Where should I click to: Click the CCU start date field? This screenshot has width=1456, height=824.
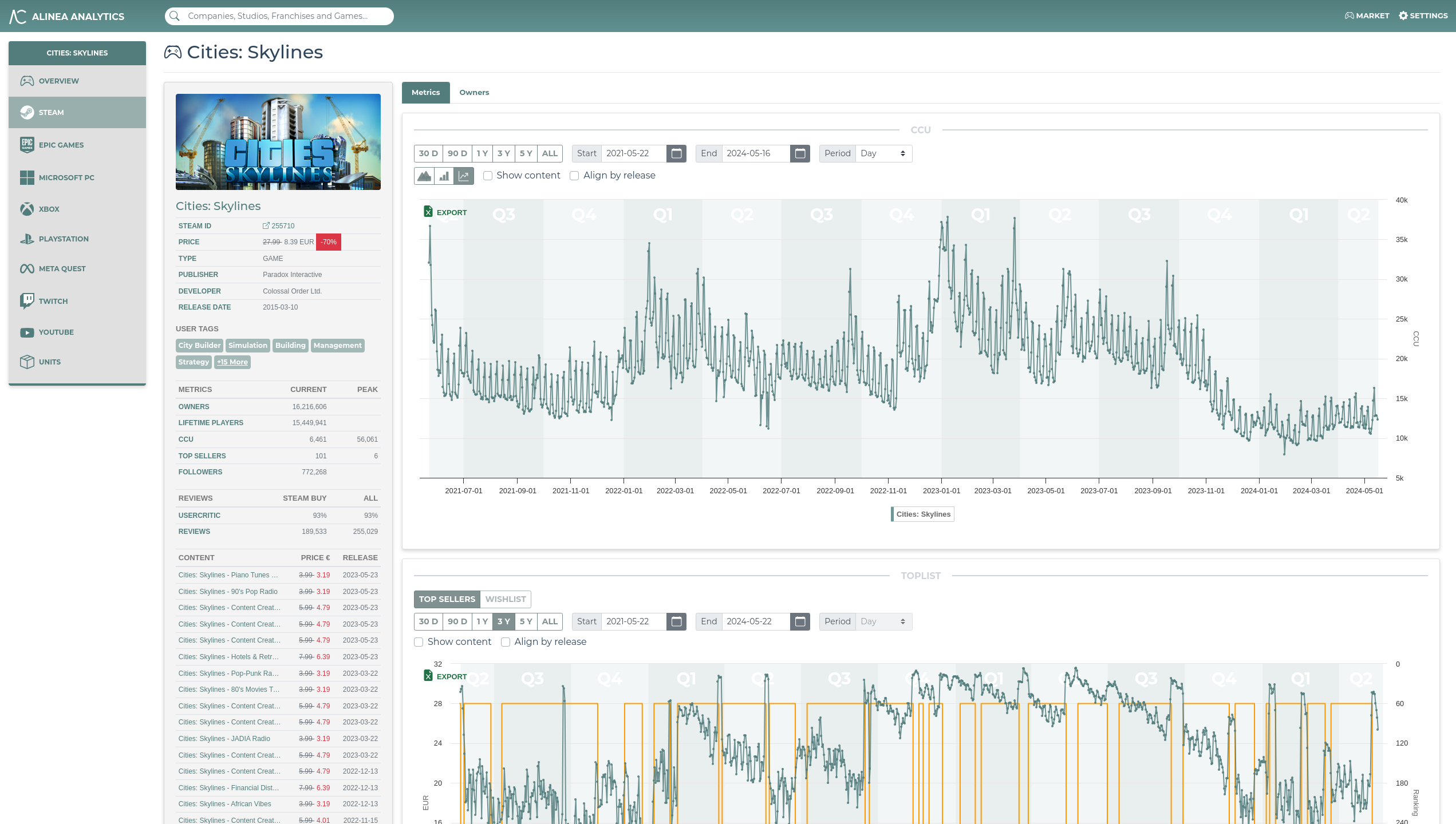634,153
